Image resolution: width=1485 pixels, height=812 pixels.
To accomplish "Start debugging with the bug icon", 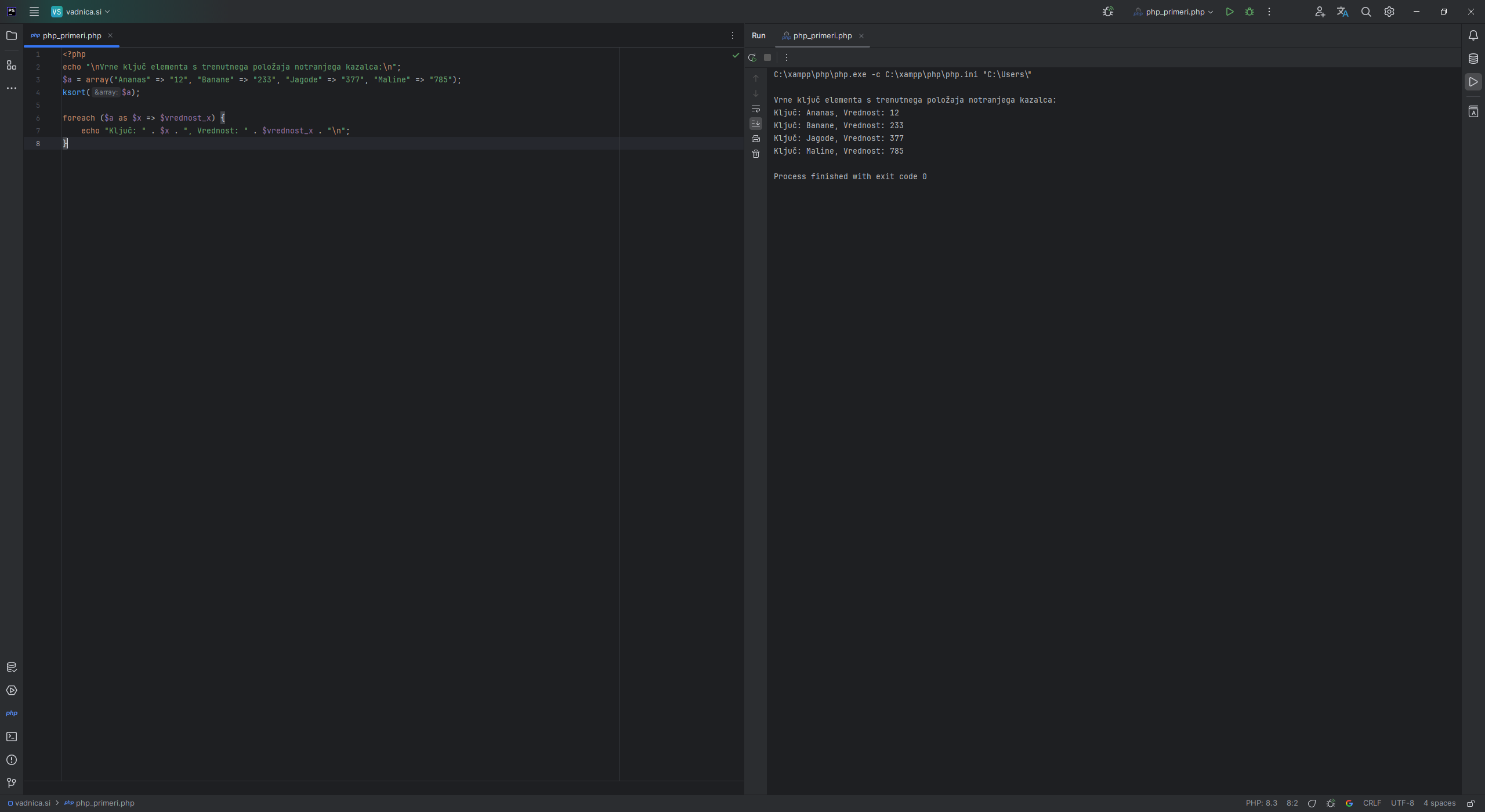I will click(x=1249, y=12).
